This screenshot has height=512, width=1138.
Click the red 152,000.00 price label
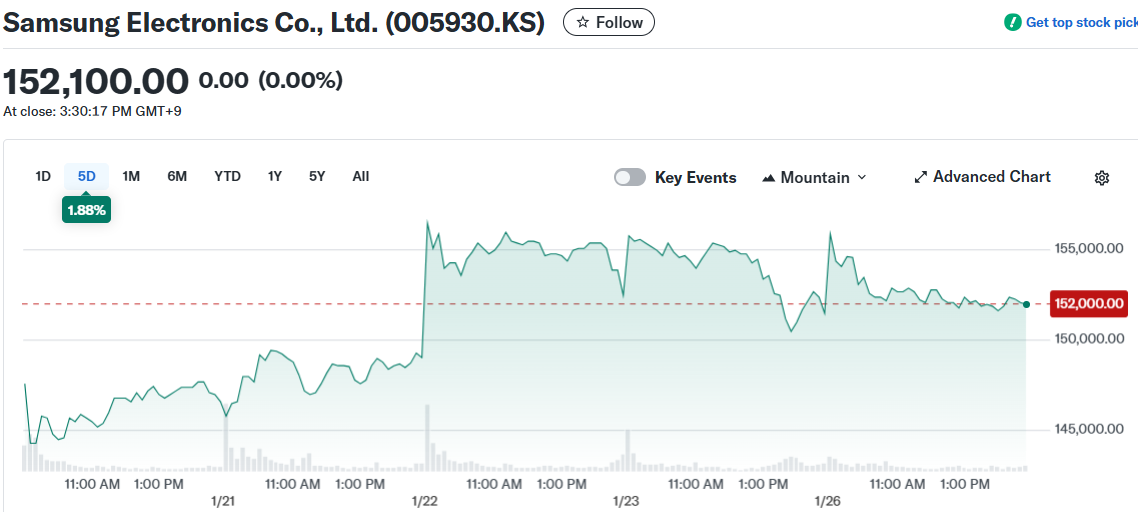pos(1089,304)
